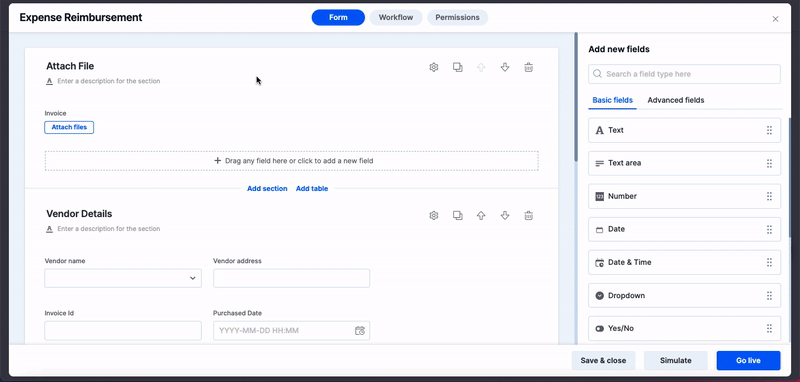Click Add table link

(x=312, y=189)
